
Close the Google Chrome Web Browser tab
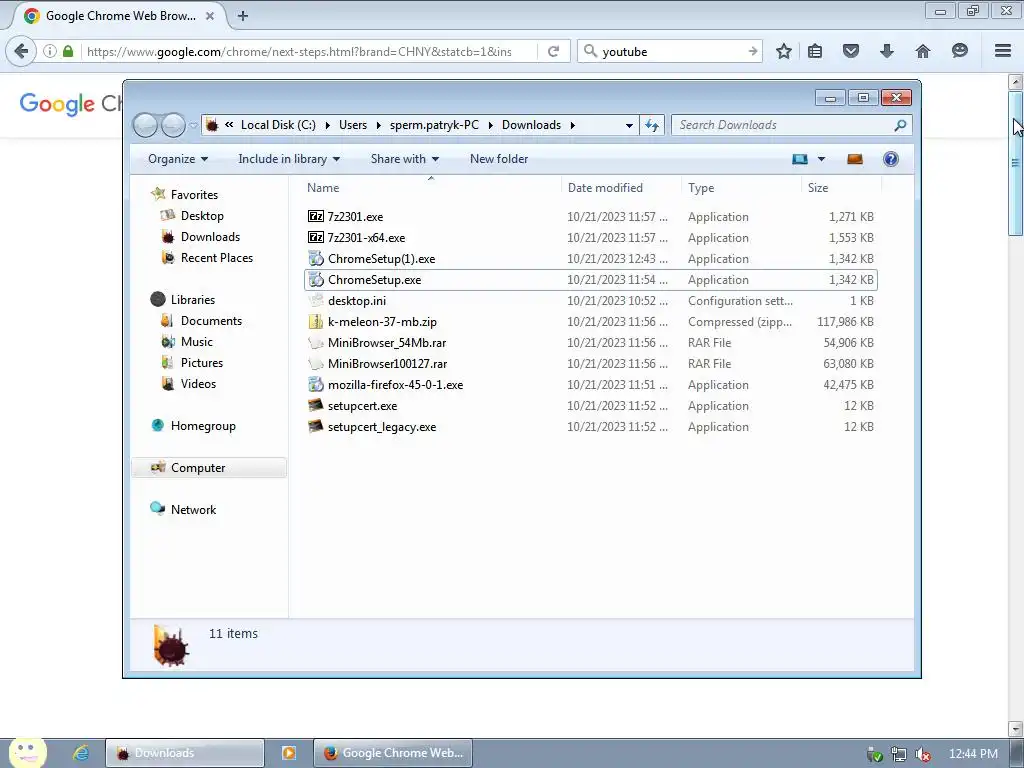pyautogui.click(x=210, y=16)
